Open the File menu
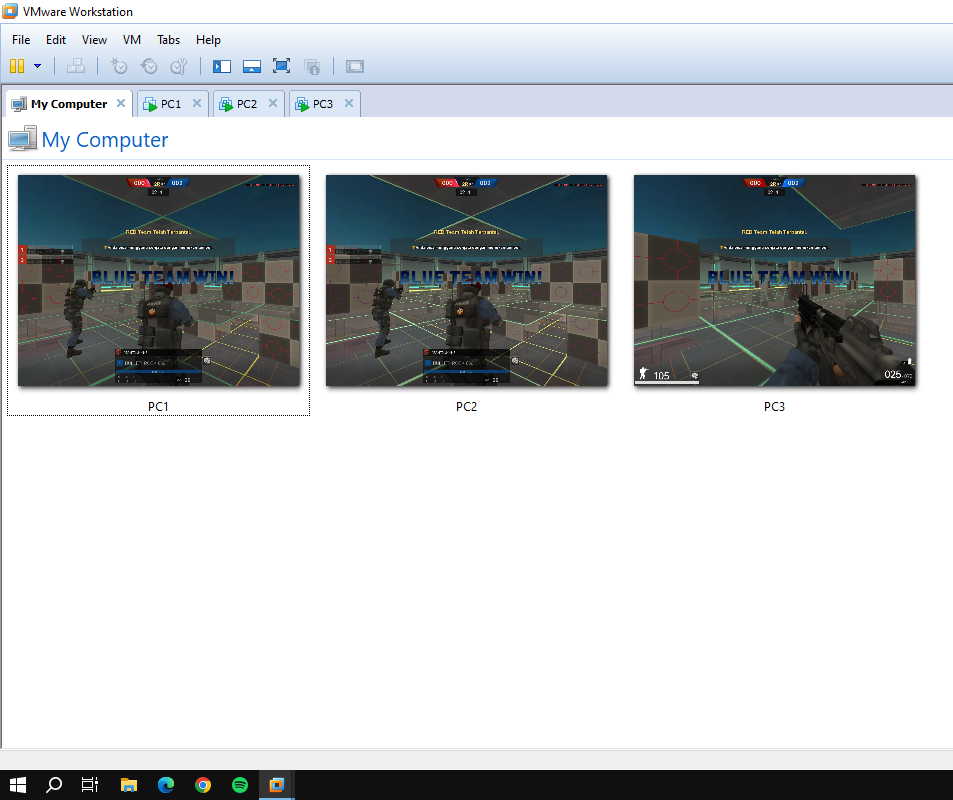This screenshot has height=800, width=953. click(x=21, y=40)
